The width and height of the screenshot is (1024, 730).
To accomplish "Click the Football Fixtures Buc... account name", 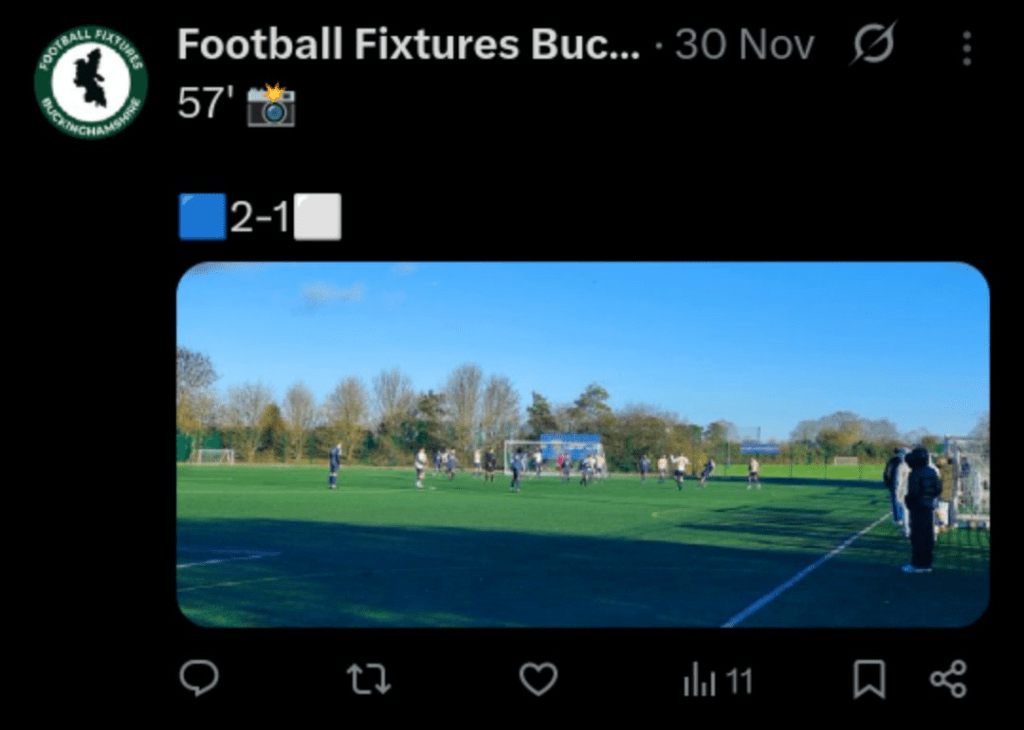I will click(408, 45).
